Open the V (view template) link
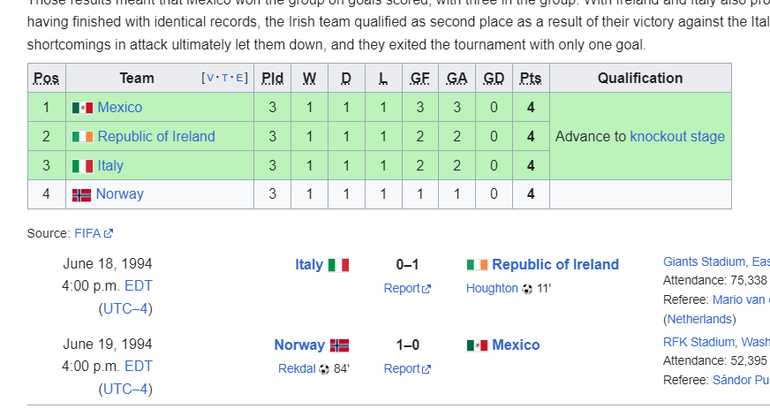Image resolution: width=770 pixels, height=409 pixels. [x=210, y=78]
